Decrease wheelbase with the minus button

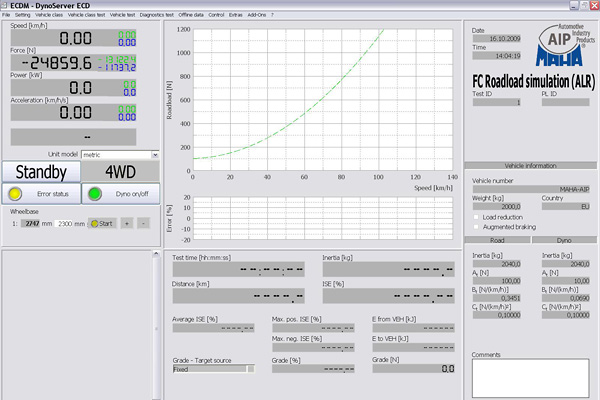point(143,222)
